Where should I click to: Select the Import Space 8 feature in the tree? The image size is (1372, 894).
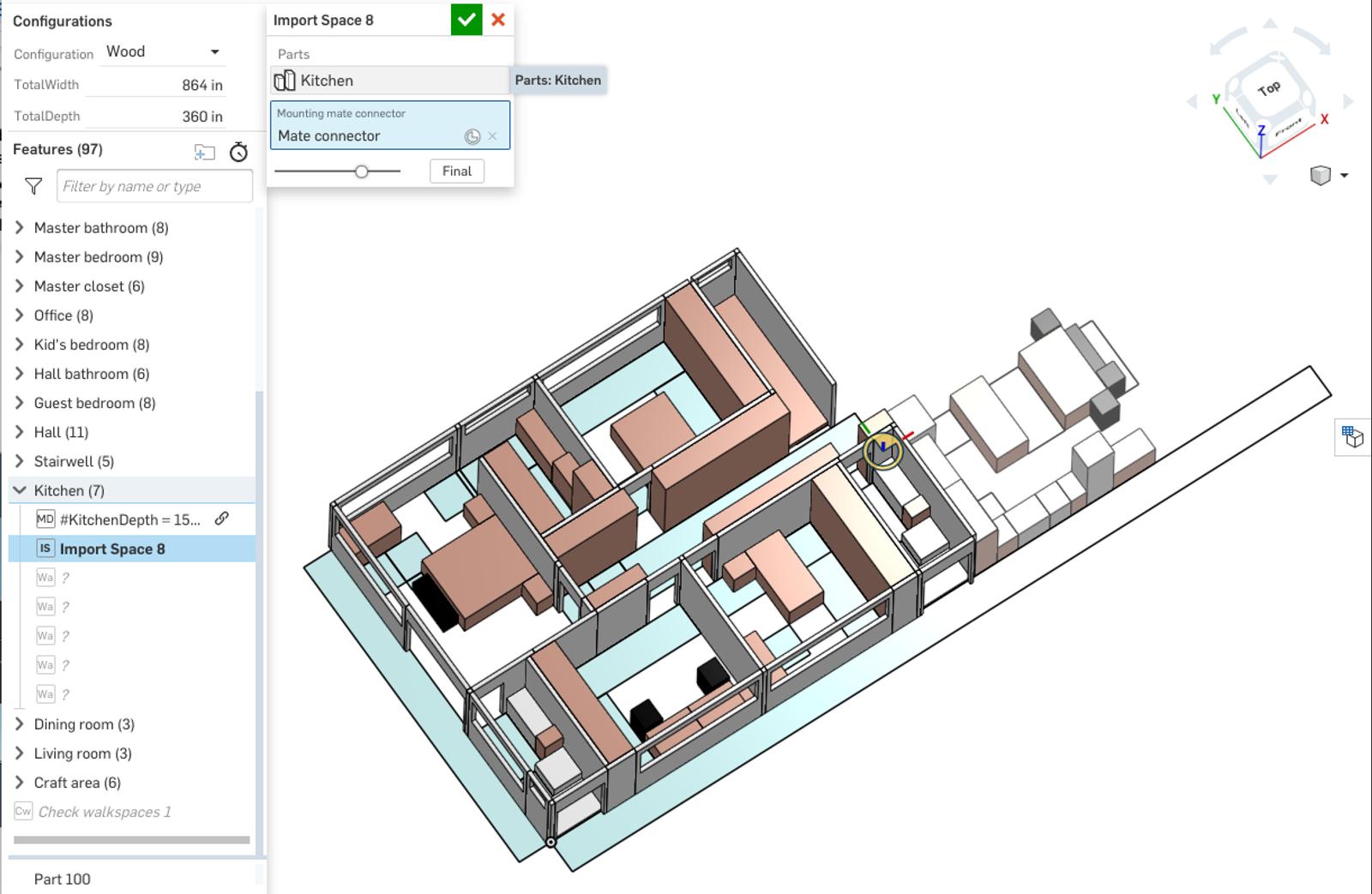112,549
